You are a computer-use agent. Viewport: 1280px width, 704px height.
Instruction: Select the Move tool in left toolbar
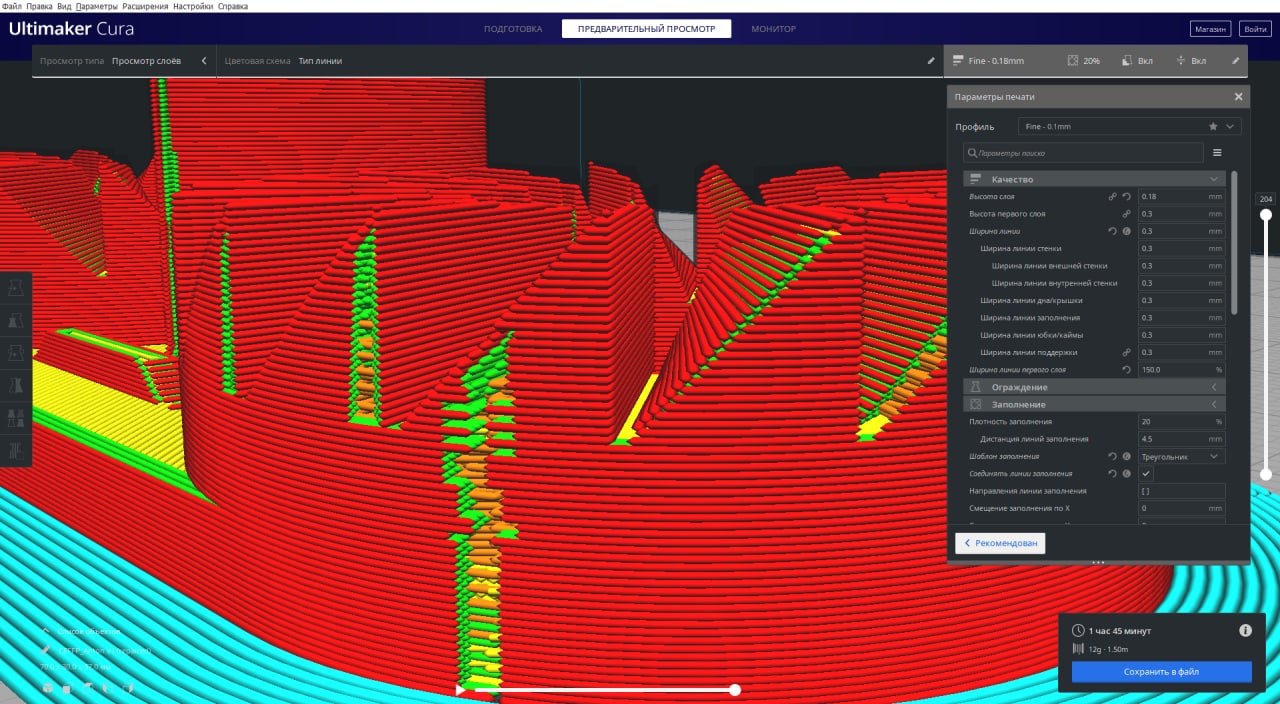[x=16, y=288]
